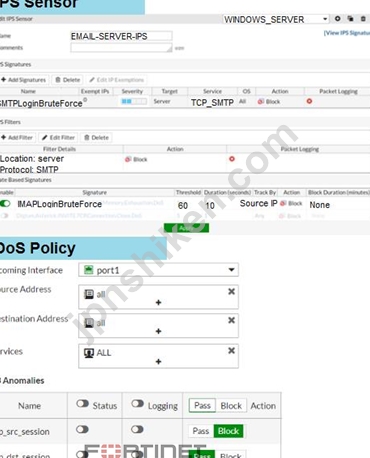Toggle the Logging header switch for all anomalies

tap(137, 404)
